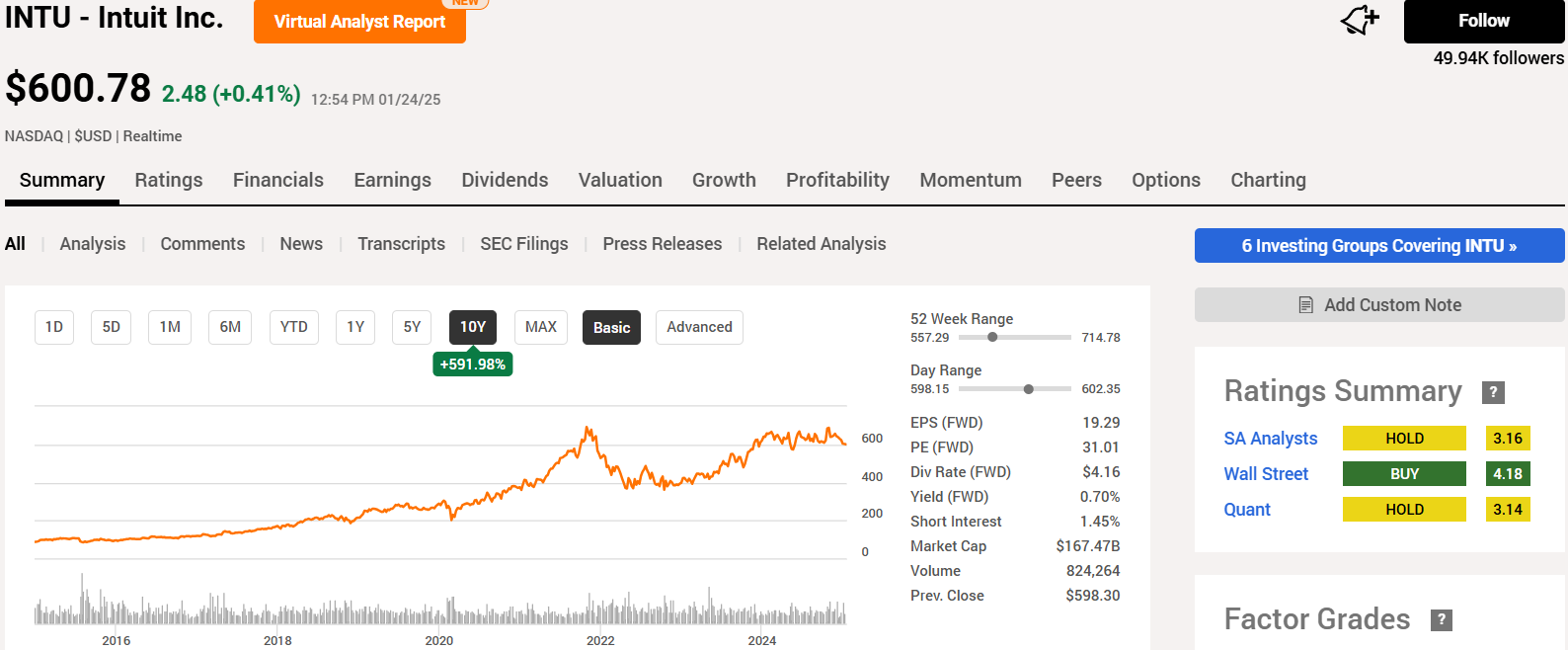Screen dimensions: 1568x650
Task: Filter feed by Transcripts
Action: tap(401, 244)
